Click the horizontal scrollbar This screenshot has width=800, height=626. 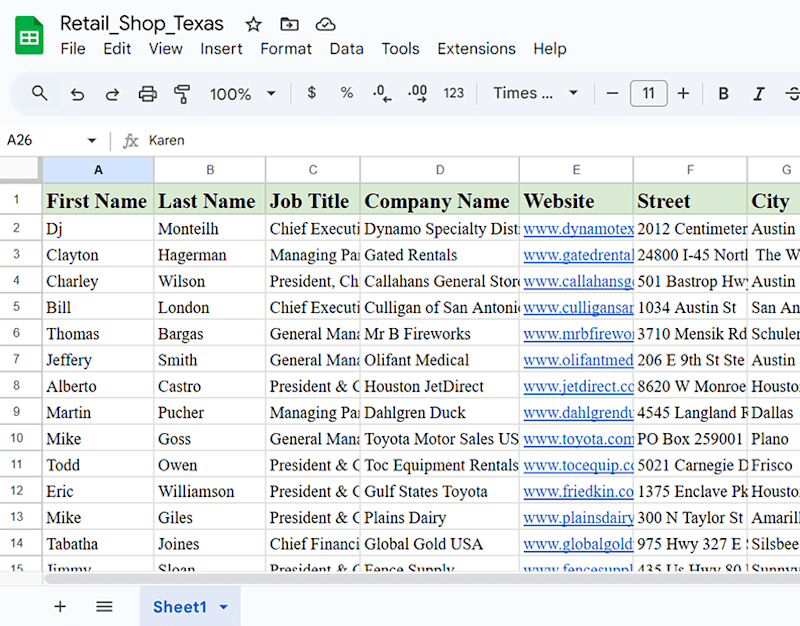coord(422,579)
